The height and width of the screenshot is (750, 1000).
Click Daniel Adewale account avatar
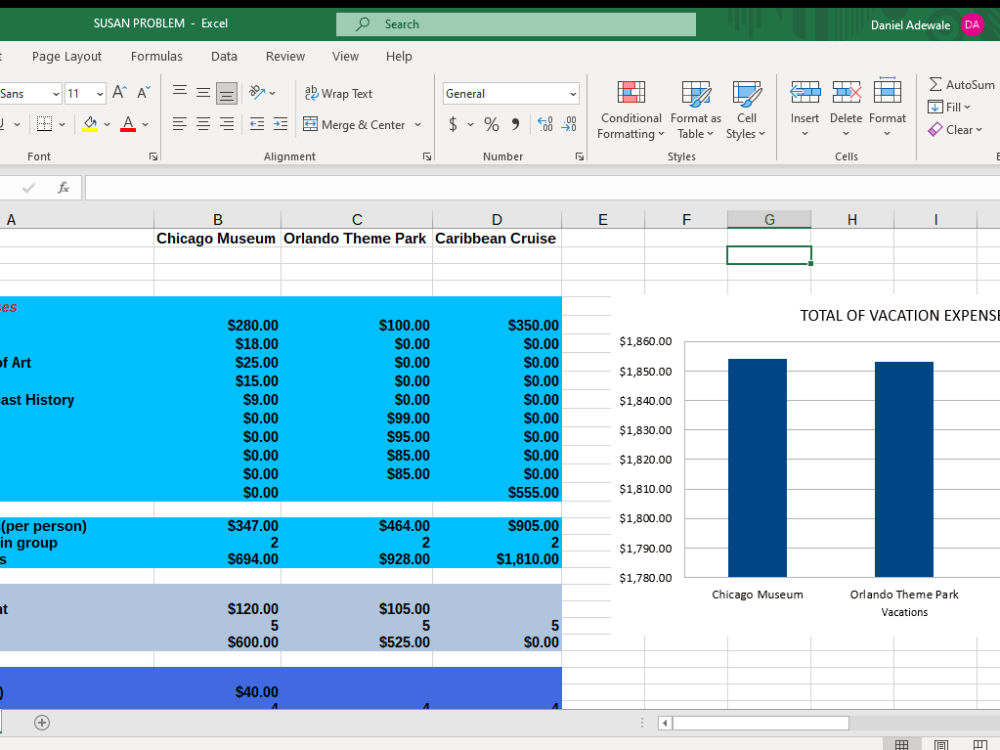tap(972, 25)
